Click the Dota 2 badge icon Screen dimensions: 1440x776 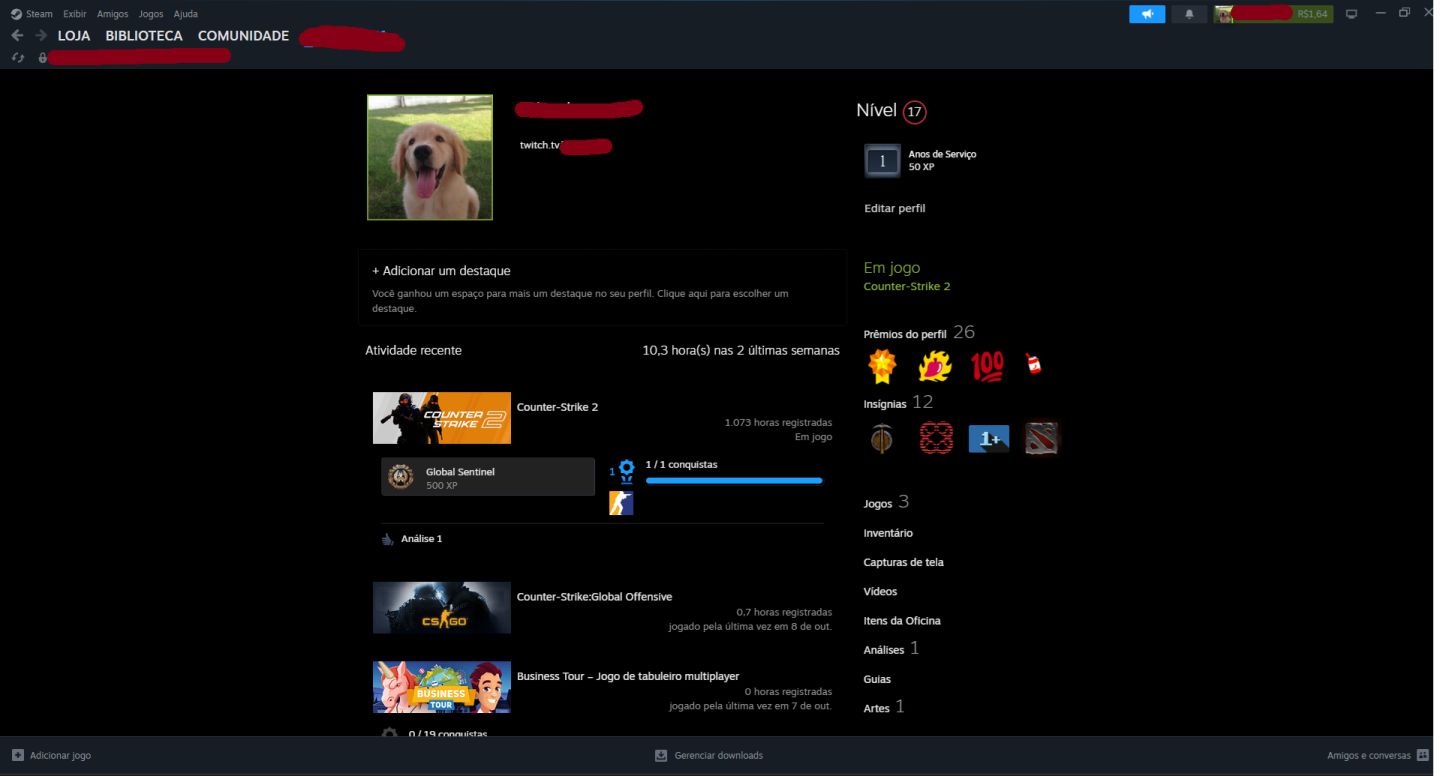tap(1042, 438)
